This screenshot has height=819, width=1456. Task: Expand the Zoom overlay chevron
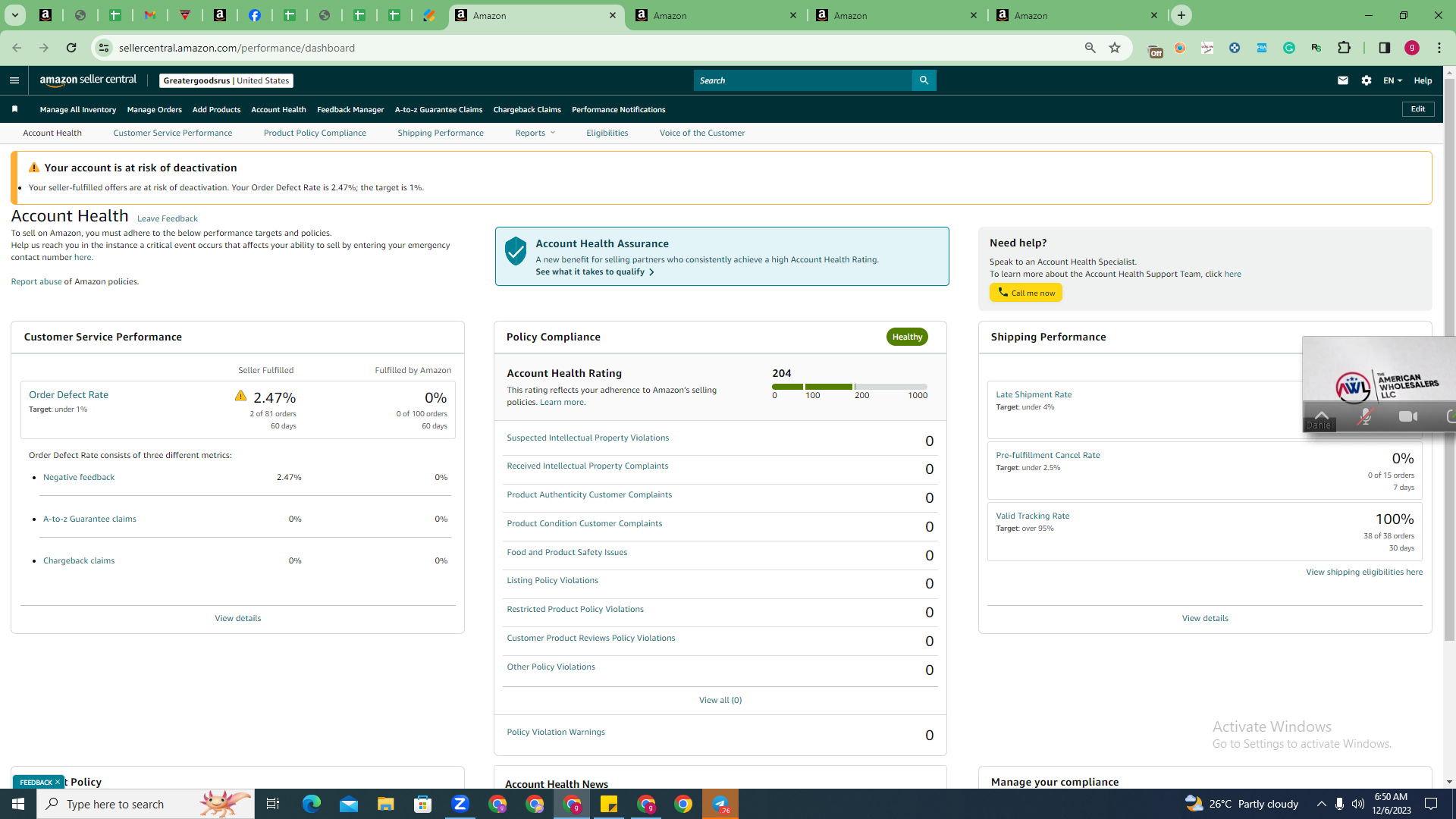coord(1322,415)
